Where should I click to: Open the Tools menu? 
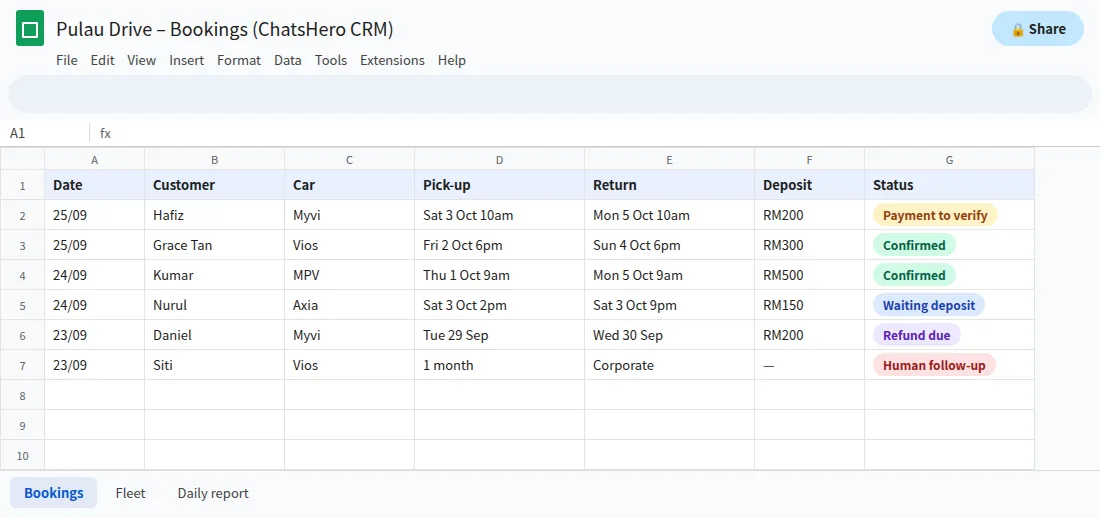pos(331,60)
